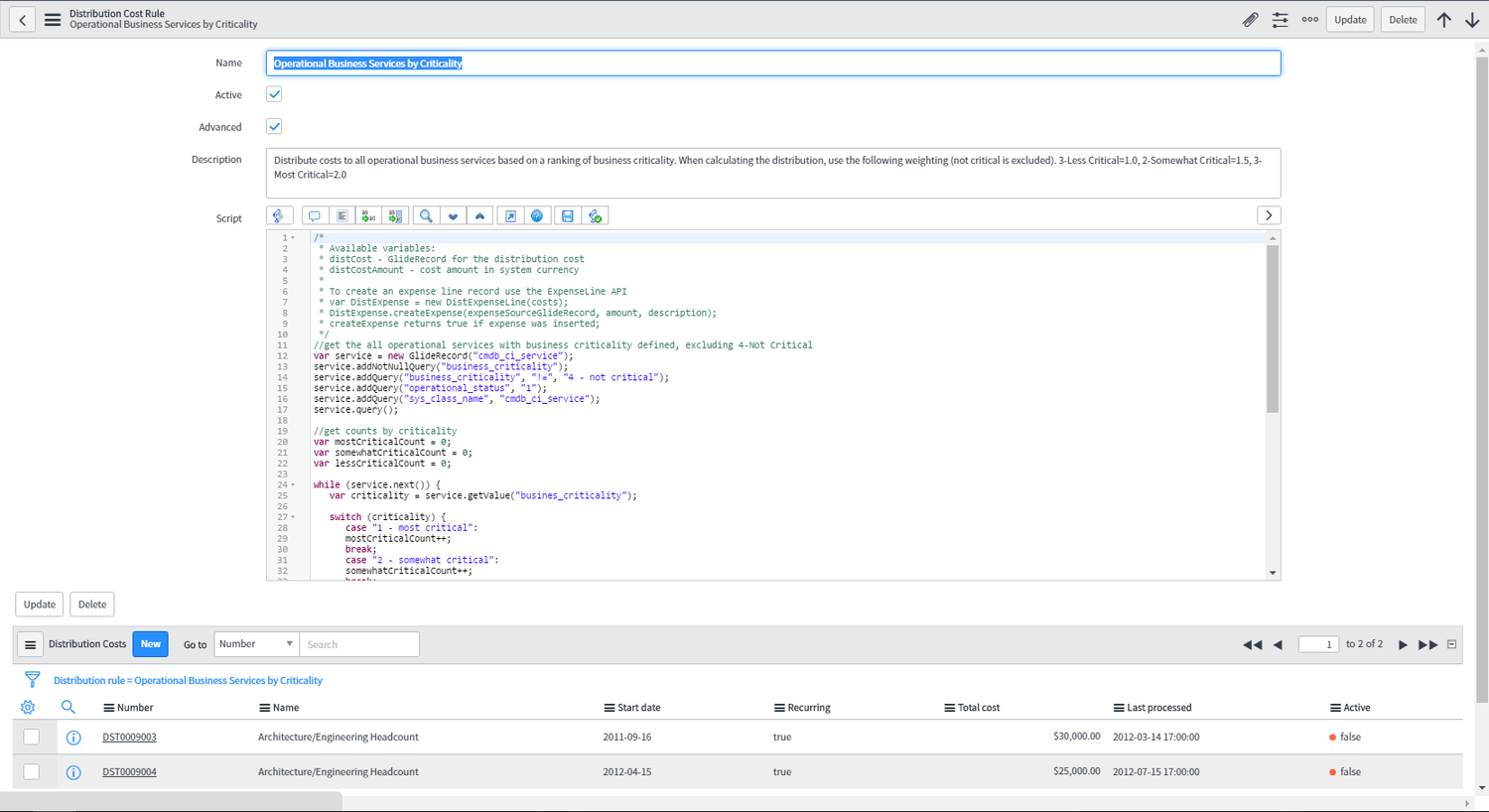Pop out the script in full screen editor
Image resolution: width=1489 pixels, height=812 pixels.
point(509,215)
